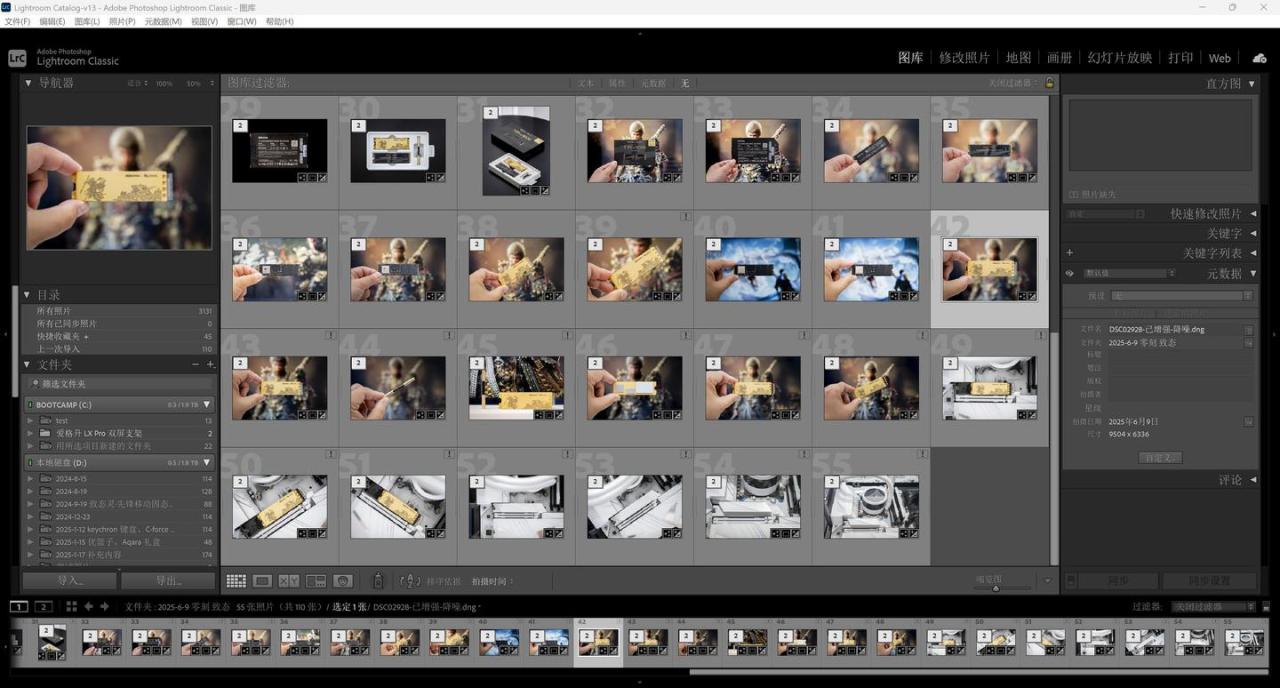Switch to the 修改照片 module
The image size is (1280, 688).
[964, 58]
